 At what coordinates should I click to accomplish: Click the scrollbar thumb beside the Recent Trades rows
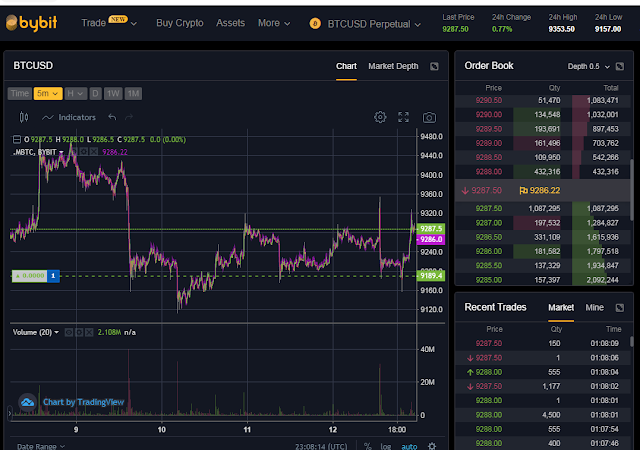632,341
